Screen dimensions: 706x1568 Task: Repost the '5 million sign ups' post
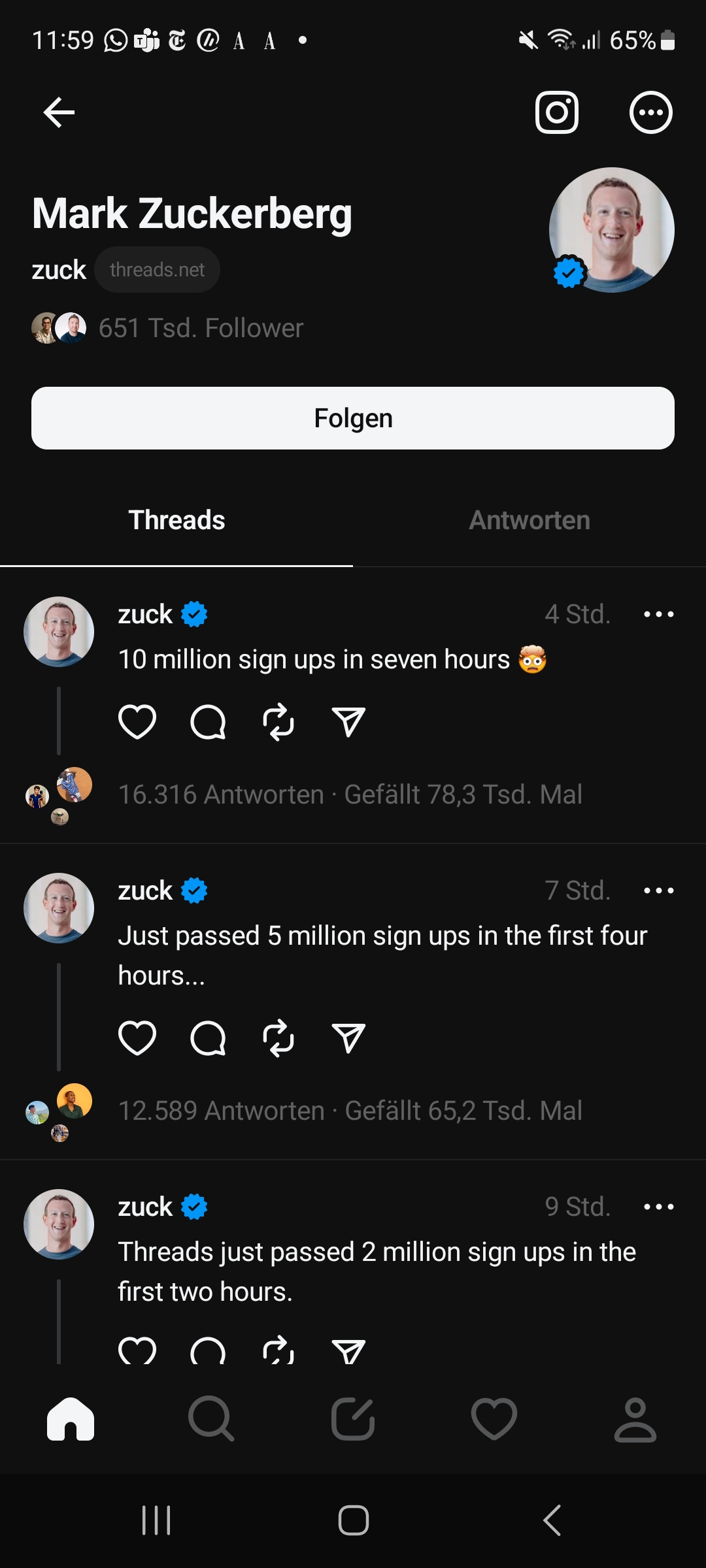(x=278, y=1037)
